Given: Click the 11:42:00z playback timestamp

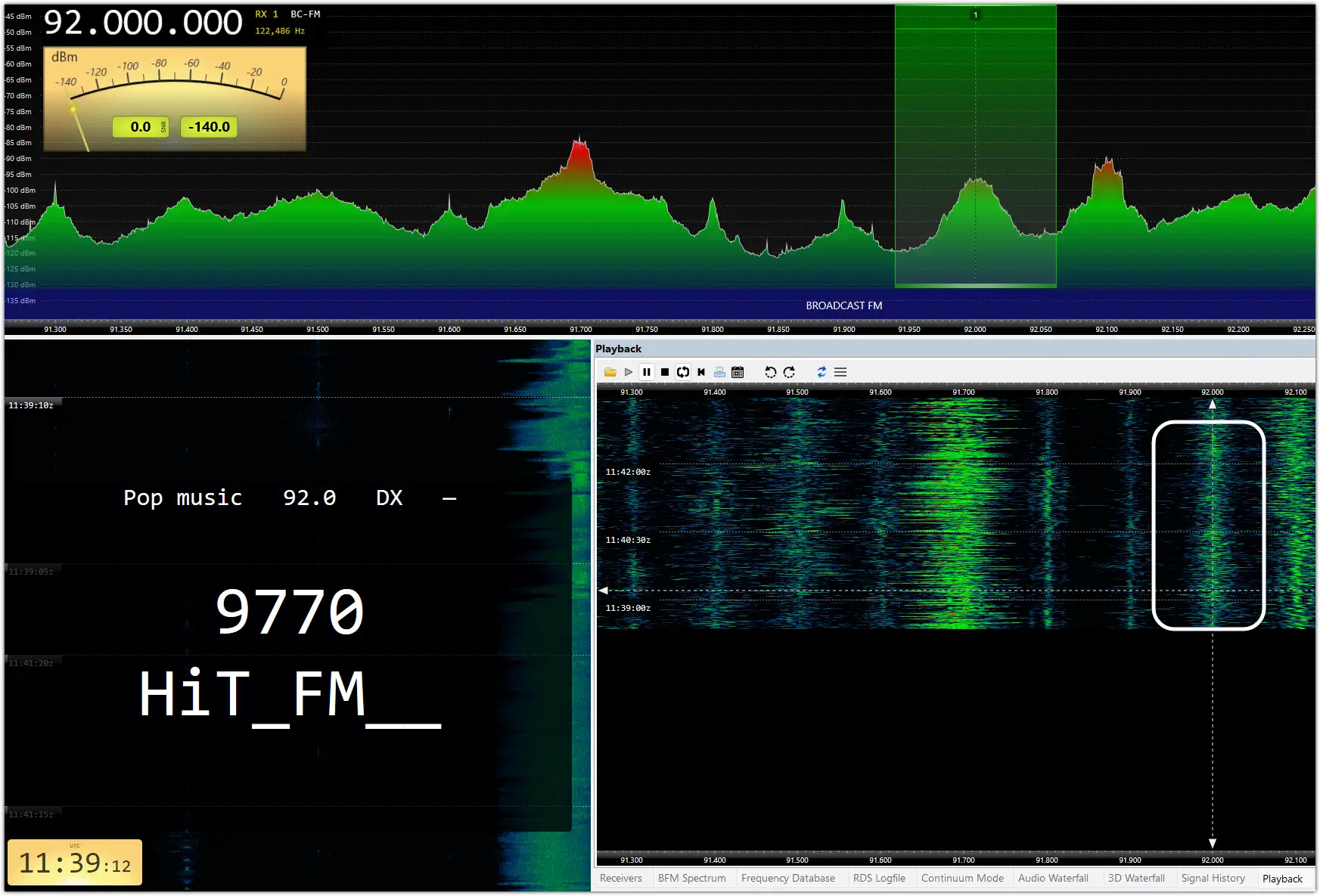Looking at the screenshot, I should tap(628, 472).
